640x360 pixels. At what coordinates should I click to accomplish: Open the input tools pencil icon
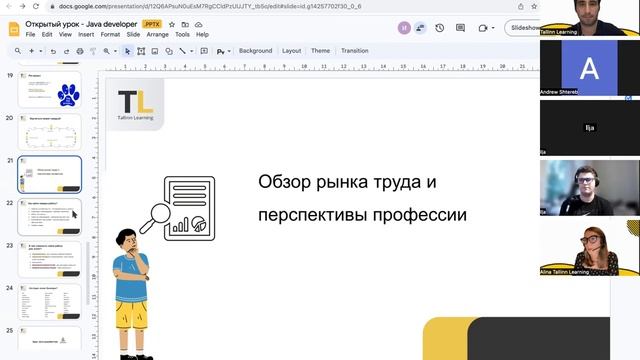(220, 51)
